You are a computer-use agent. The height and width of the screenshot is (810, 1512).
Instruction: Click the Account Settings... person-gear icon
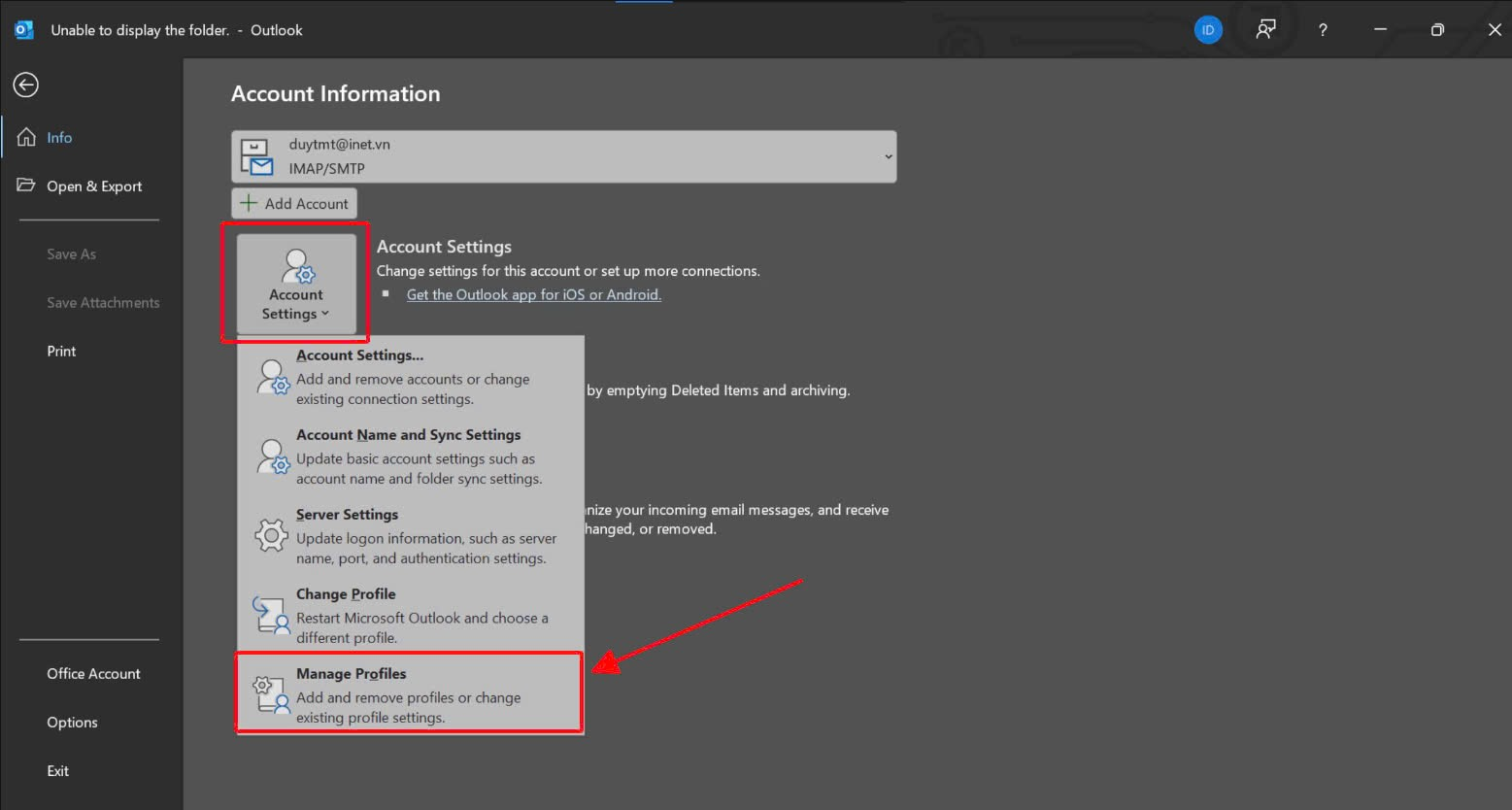coord(273,377)
